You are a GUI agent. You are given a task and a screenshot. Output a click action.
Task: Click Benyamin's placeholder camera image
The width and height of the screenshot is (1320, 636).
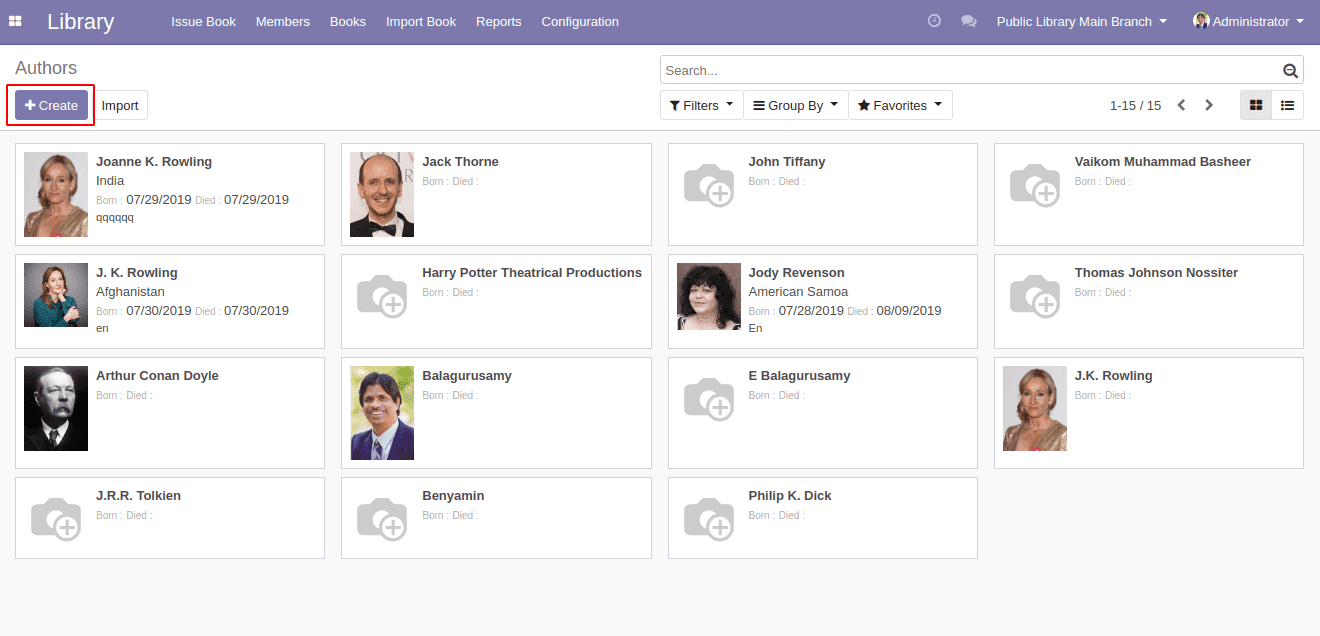pos(382,519)
